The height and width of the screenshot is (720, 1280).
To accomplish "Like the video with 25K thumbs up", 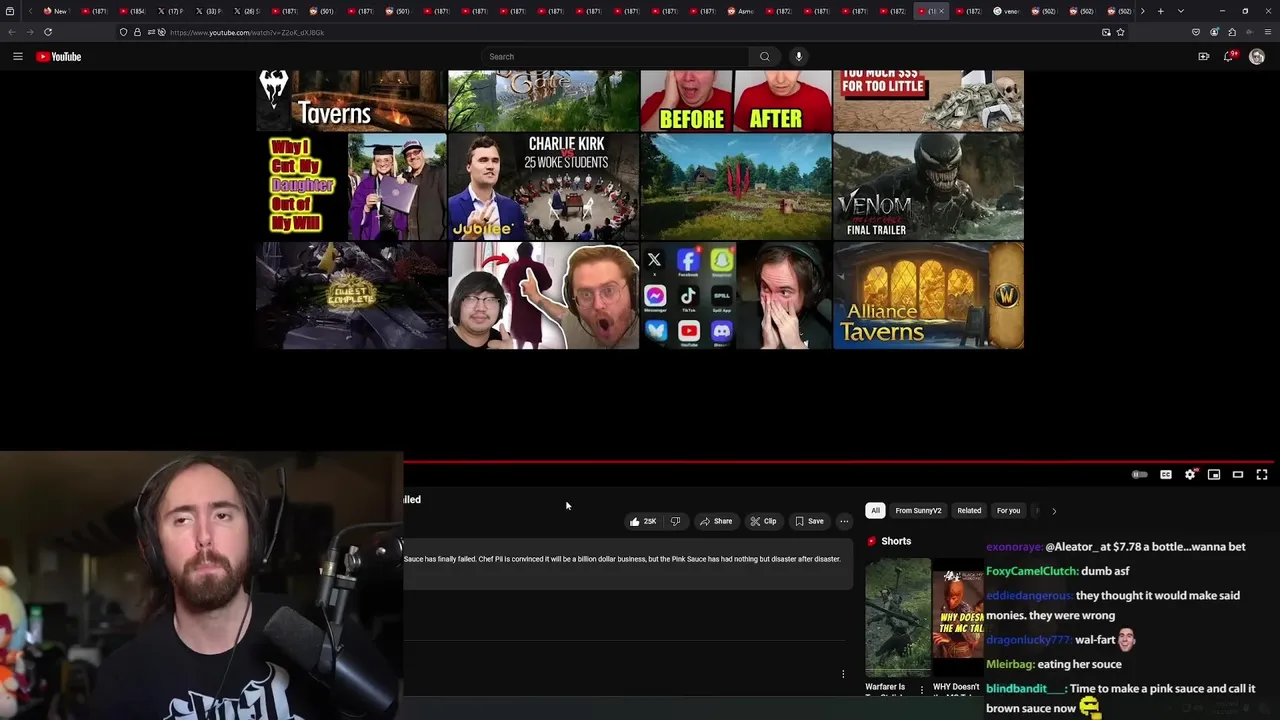I will click(642, 521).
